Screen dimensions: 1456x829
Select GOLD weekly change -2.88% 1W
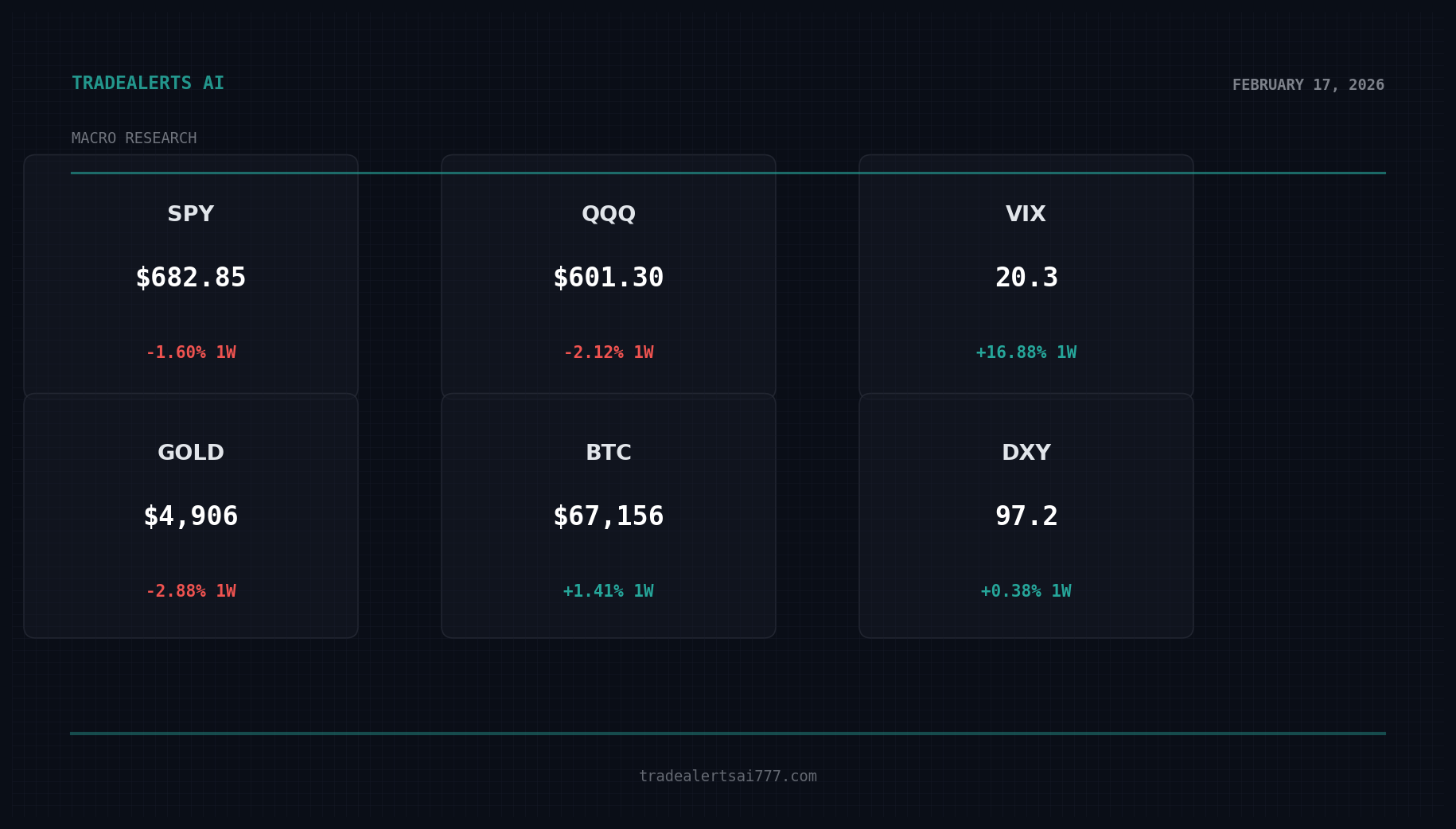191,591
